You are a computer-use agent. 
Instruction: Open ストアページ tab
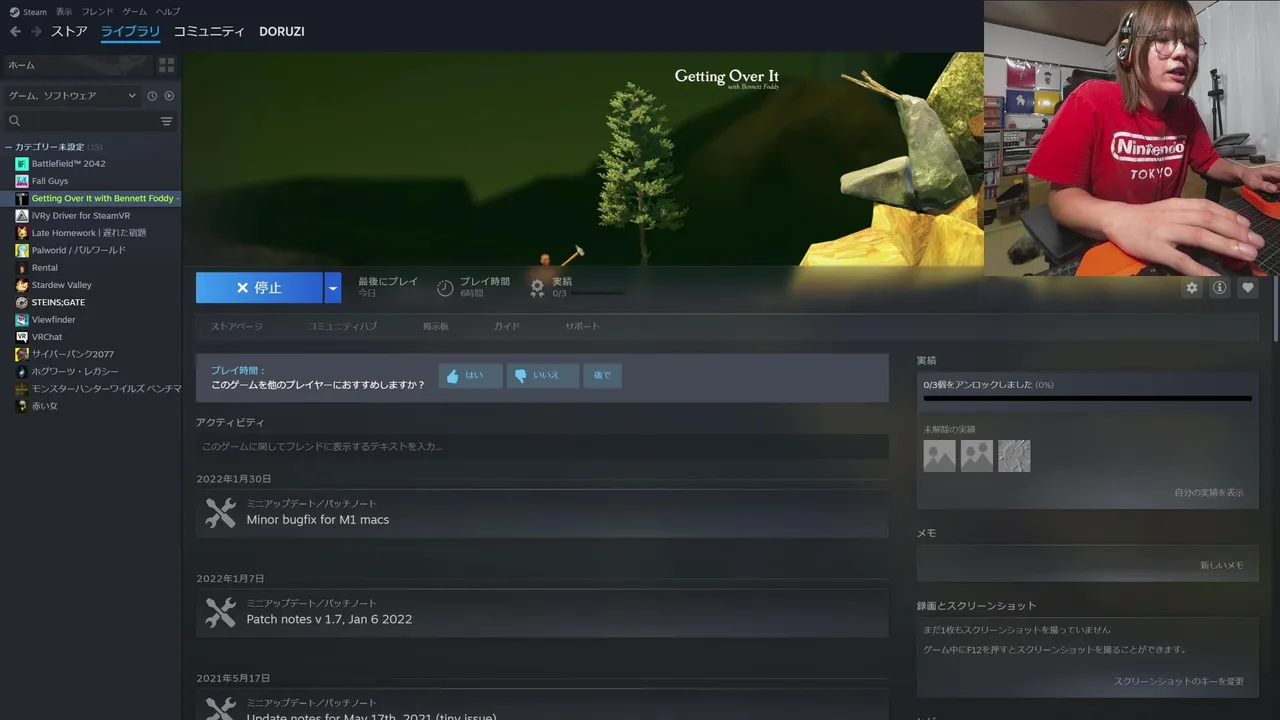click(237, 326)
